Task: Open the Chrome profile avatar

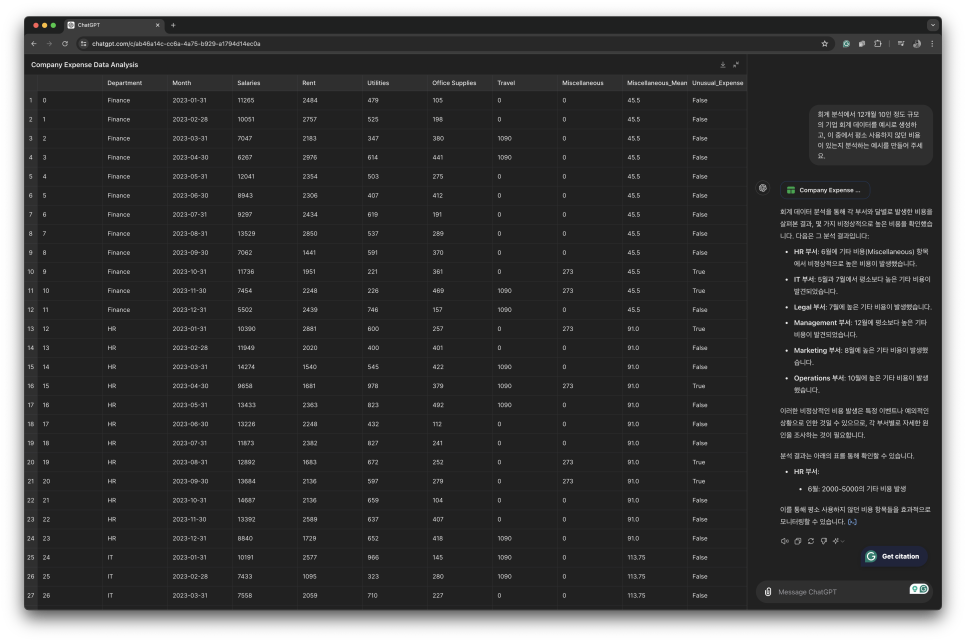Action: point(917,44)
